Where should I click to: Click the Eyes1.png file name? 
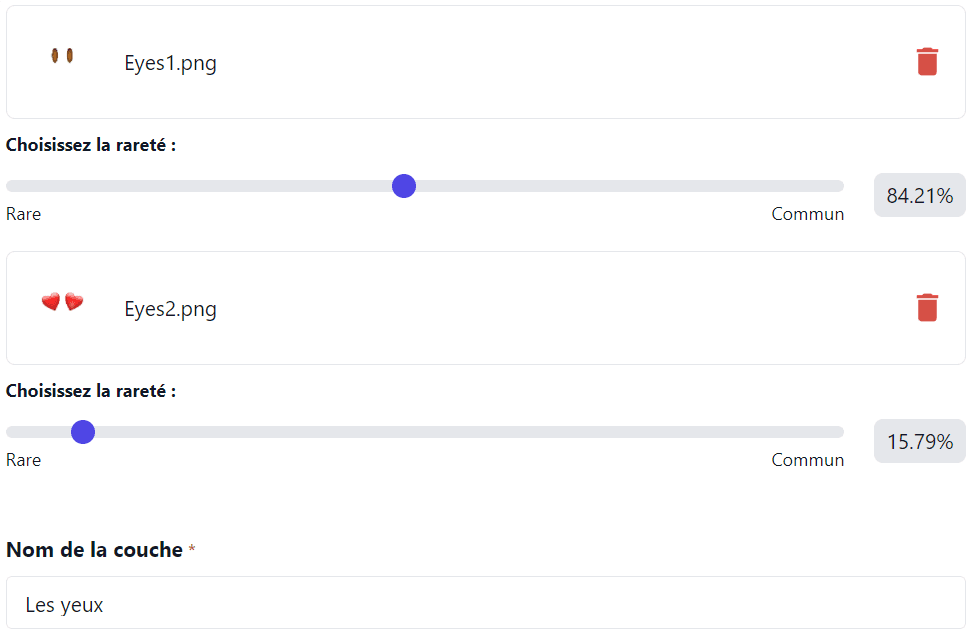point(170,63)
